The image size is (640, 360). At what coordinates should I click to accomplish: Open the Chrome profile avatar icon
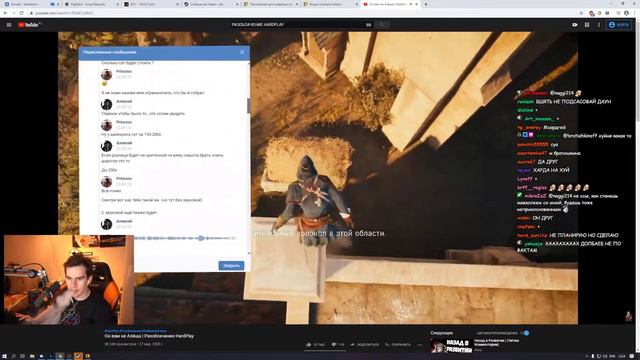tap(626, 13)
